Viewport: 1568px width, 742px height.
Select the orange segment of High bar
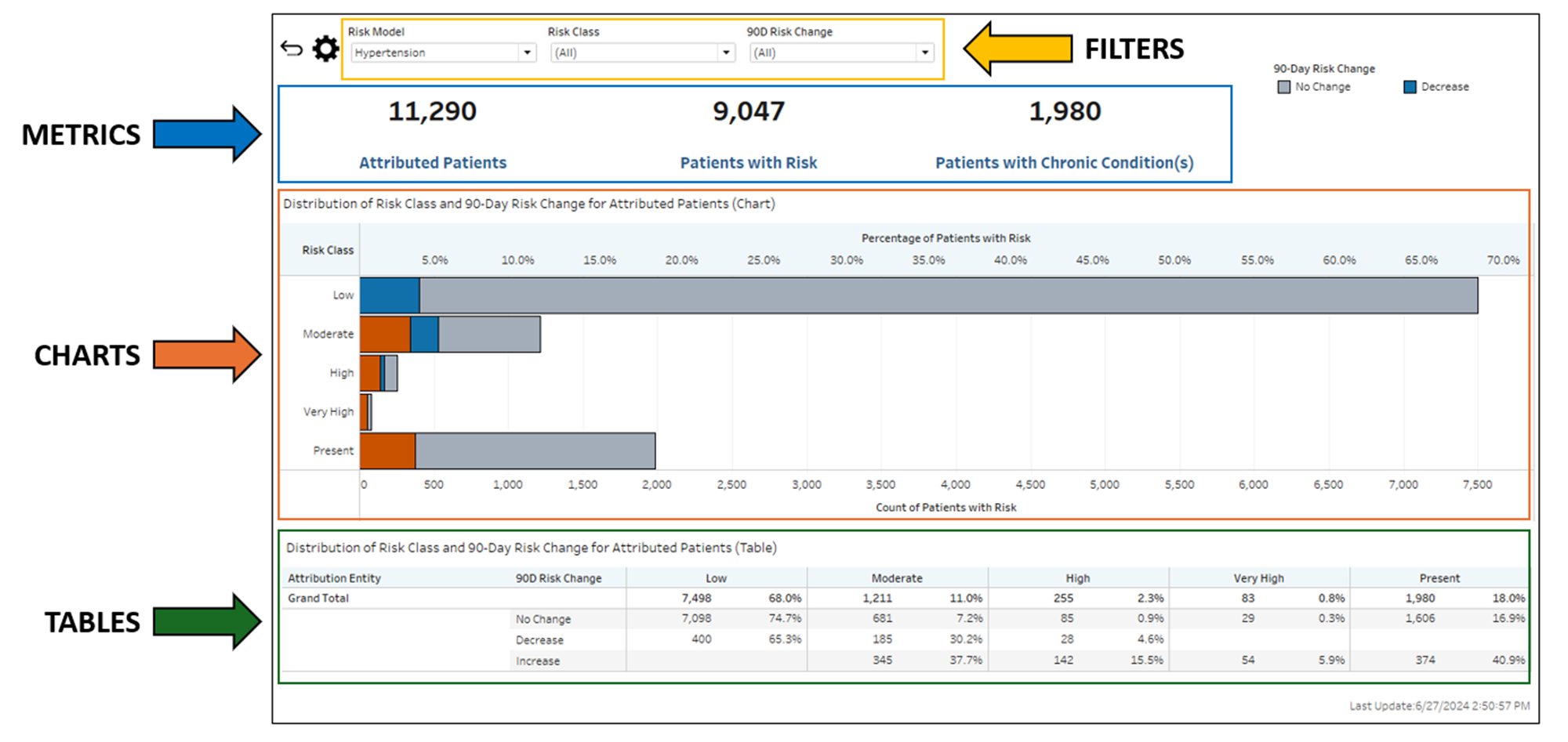(x=370, y=373)
